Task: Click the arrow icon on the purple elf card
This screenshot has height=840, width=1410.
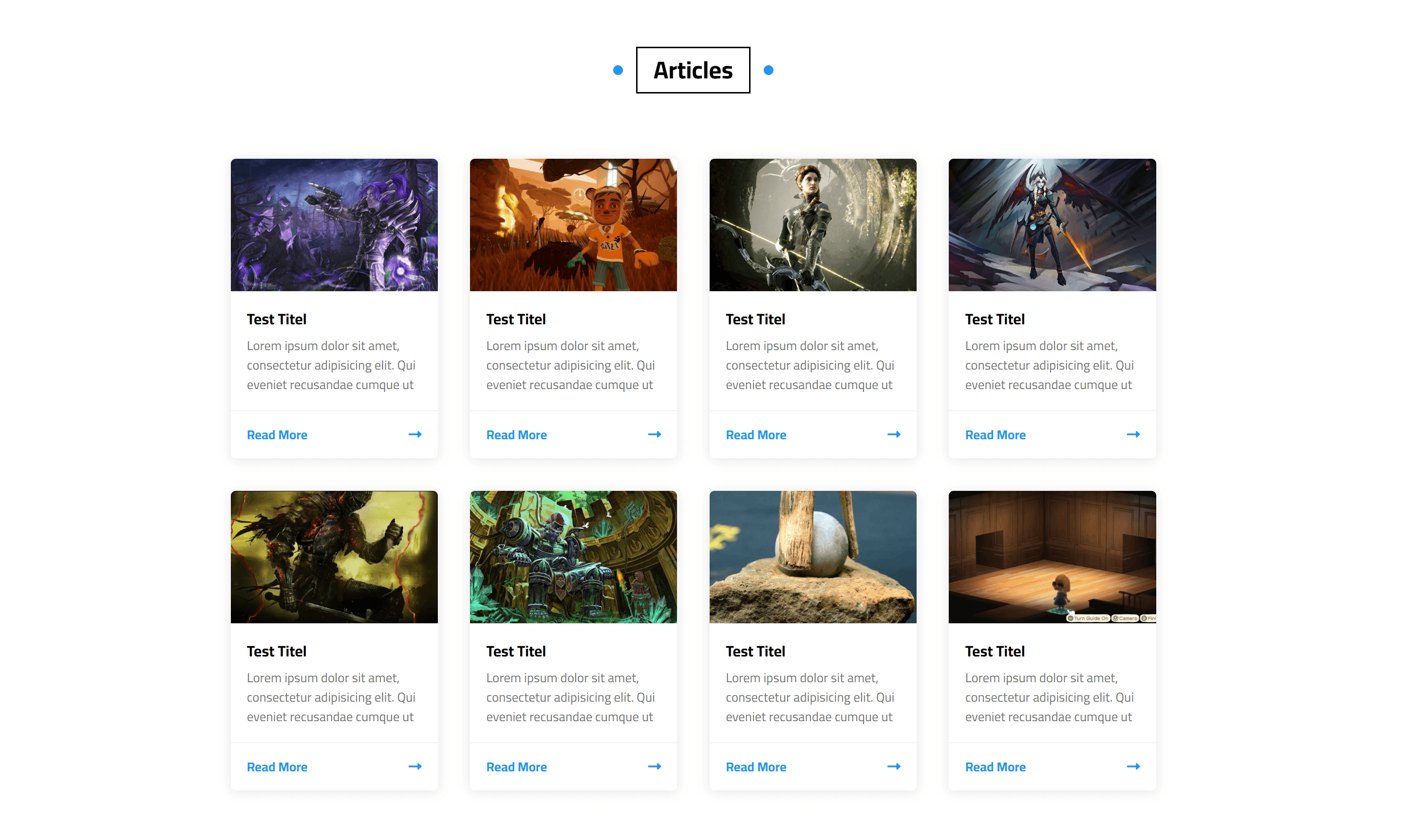Action: pyautogui.click(x=415, y=434)
